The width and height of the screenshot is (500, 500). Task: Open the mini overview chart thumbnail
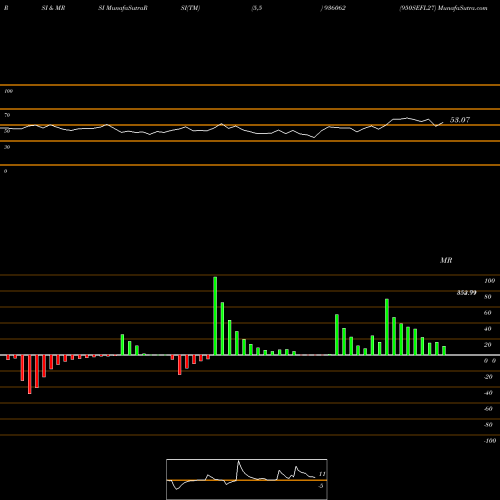(247, 479)
